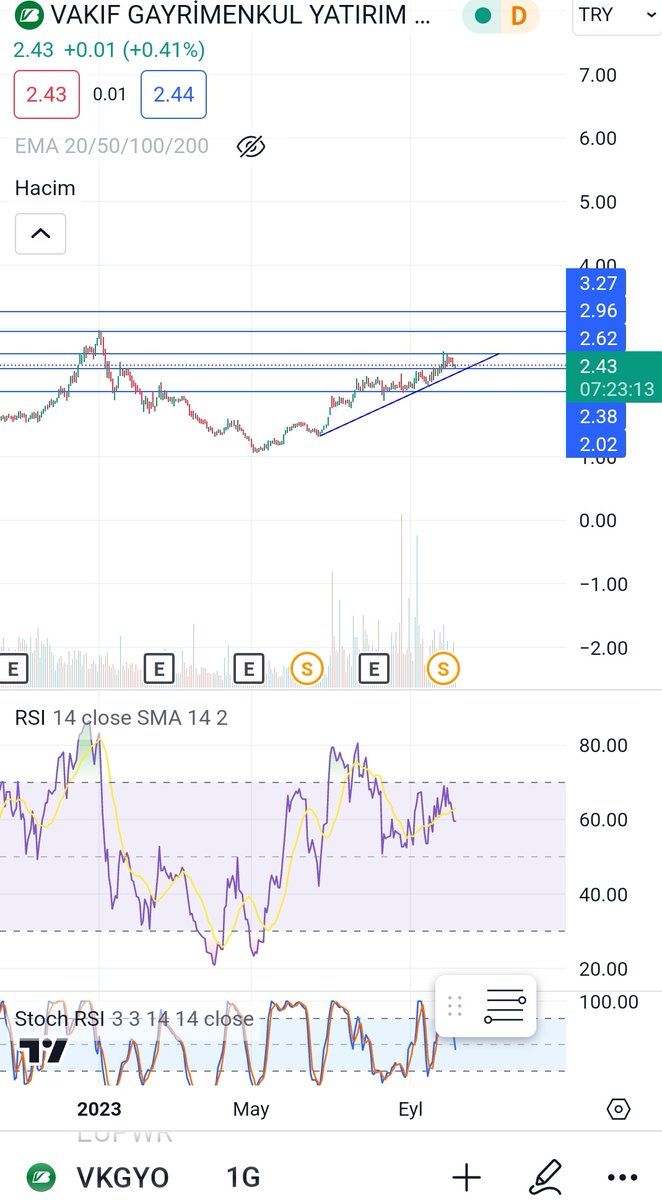The height and width of the screenshot is (1200, 662).
Task: Open chart settings hexagon icon
Action: coord(619,1110)
